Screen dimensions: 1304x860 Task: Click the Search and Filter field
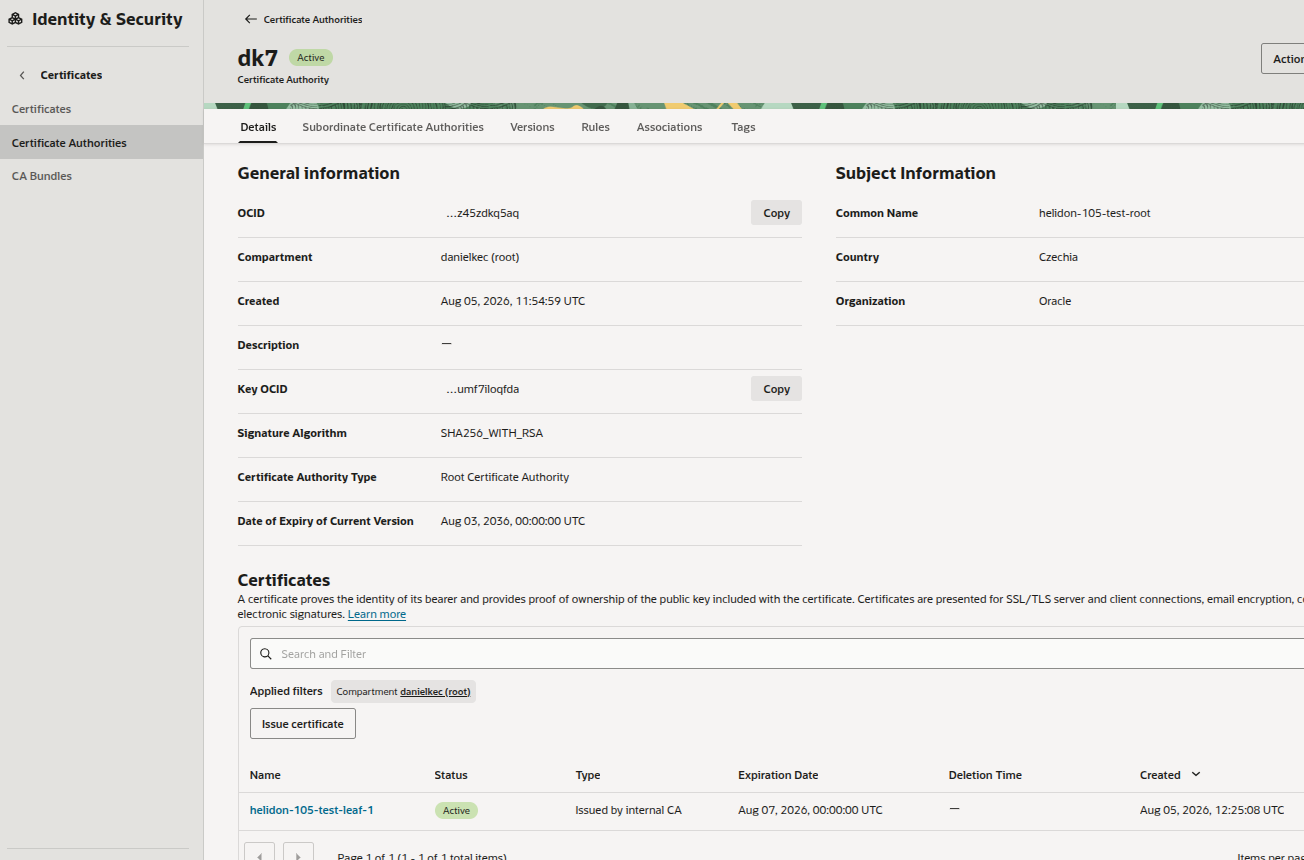tap(777, 654)
